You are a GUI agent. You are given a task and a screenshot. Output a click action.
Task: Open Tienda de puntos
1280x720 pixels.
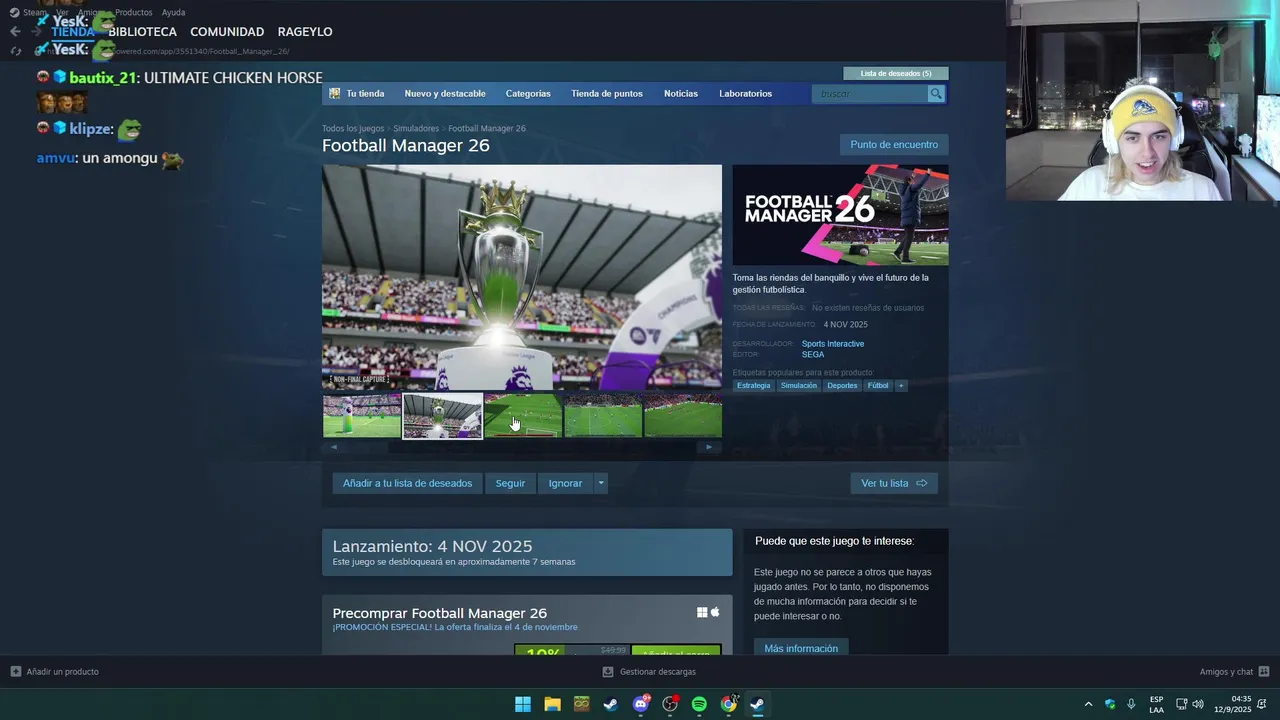(607, 94)
